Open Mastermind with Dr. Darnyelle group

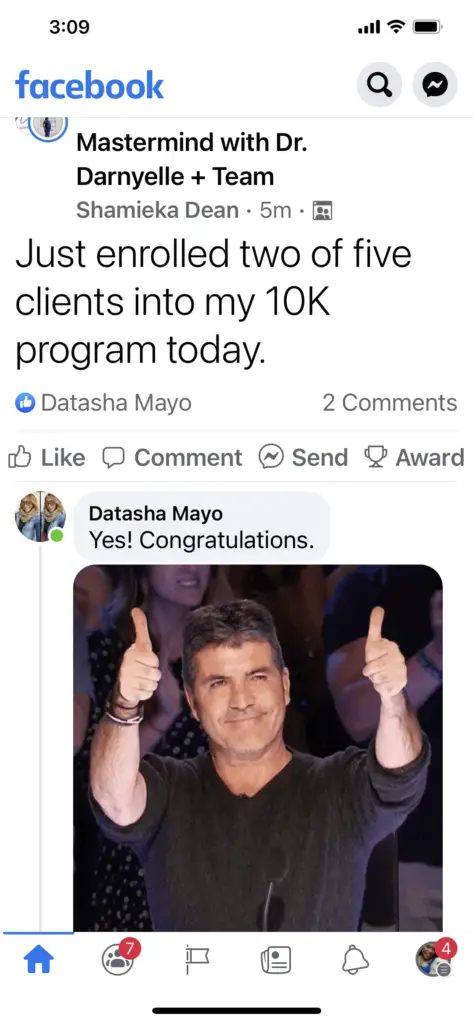click(191, 159)
